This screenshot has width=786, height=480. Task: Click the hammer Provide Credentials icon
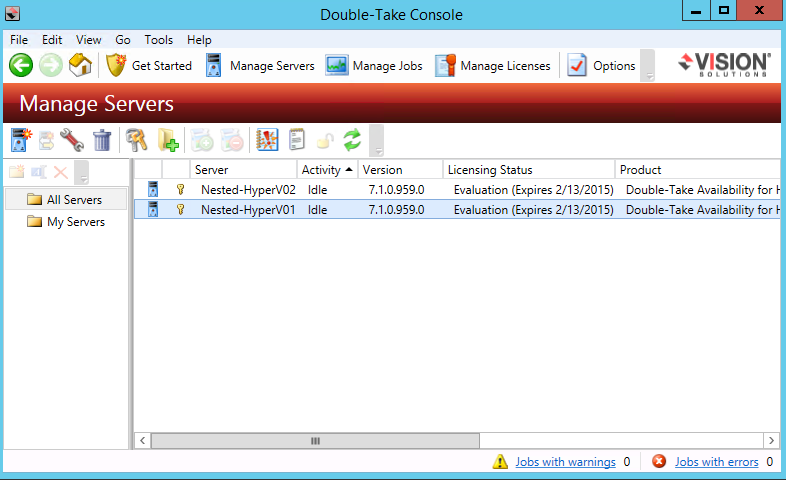(x=136, y=140)
